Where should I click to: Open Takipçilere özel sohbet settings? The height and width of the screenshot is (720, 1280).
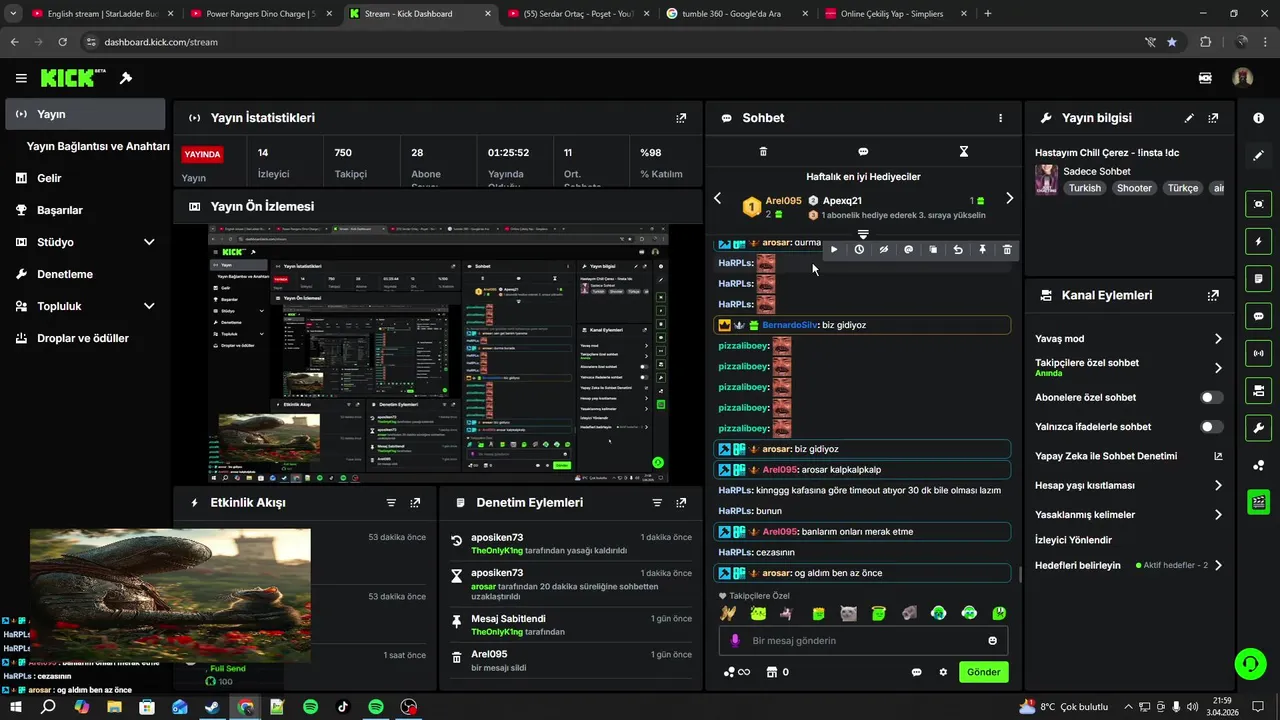(x=1218, y=368)
